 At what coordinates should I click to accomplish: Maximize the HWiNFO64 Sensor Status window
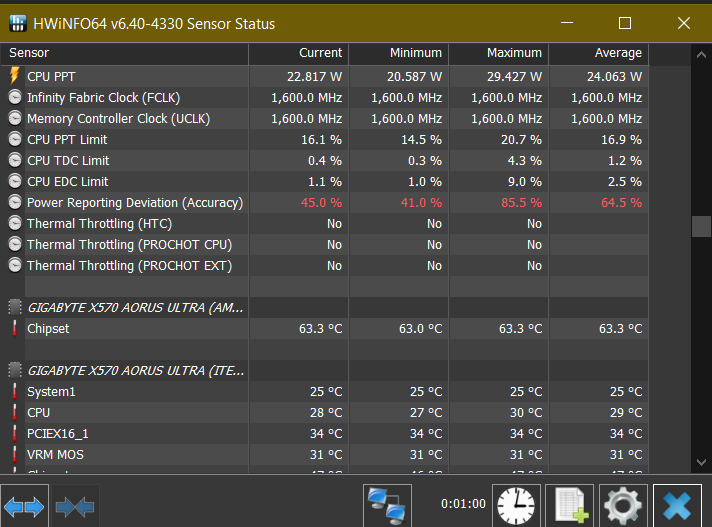point(625,23)
